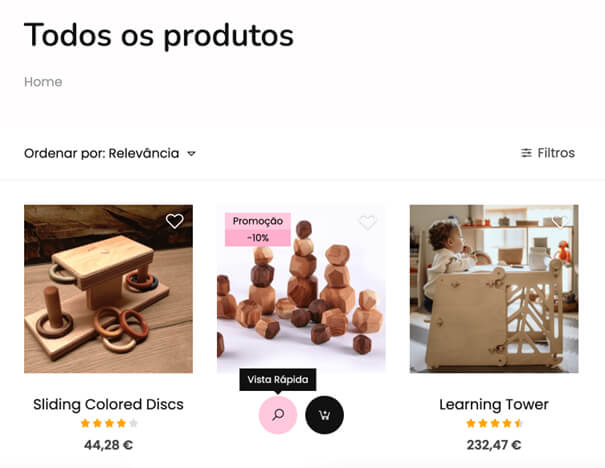Image resolution: width=605 pixels, height=468 pixels.
Task: Open quick view with magnifier icon
Action: 278,415
